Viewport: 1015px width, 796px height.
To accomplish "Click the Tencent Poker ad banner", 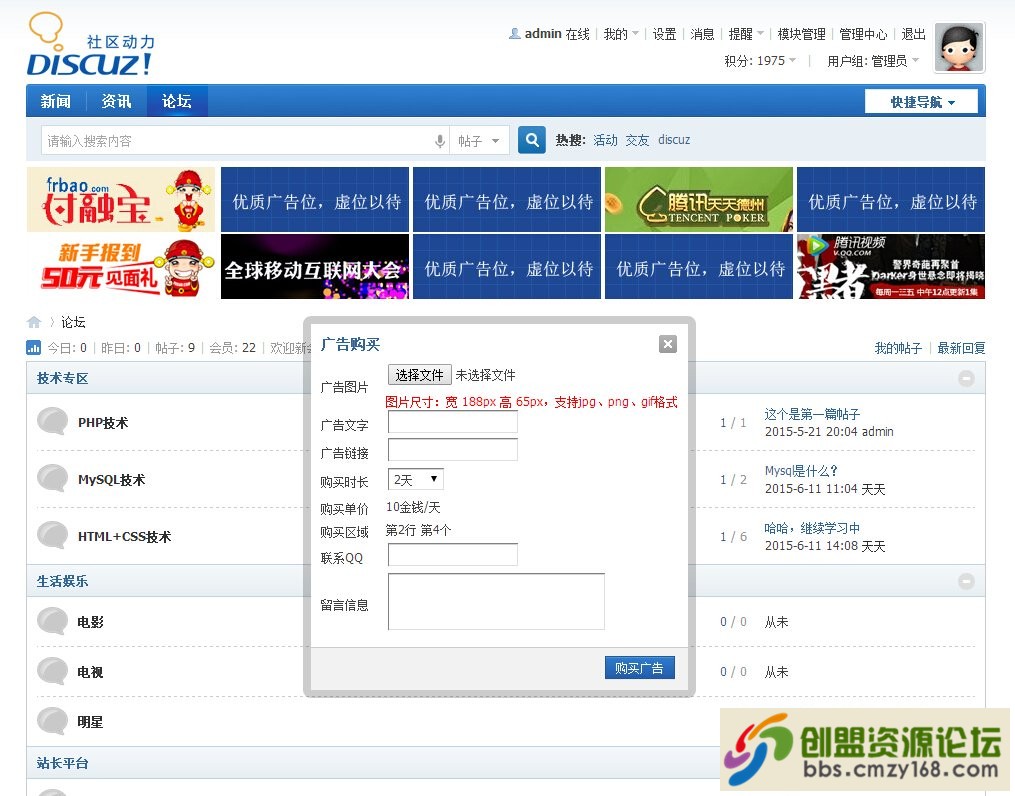I will 698,199.
